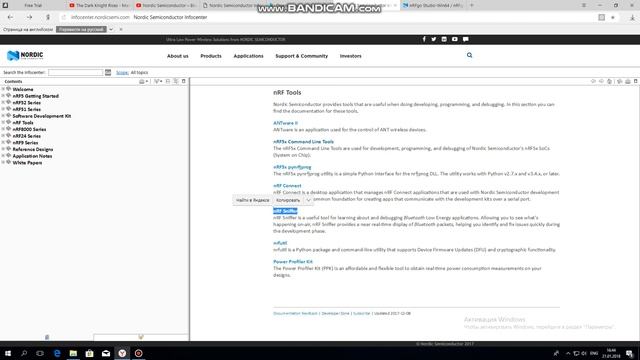Click link with contents icon in Contents toolbar

point(176,82)
